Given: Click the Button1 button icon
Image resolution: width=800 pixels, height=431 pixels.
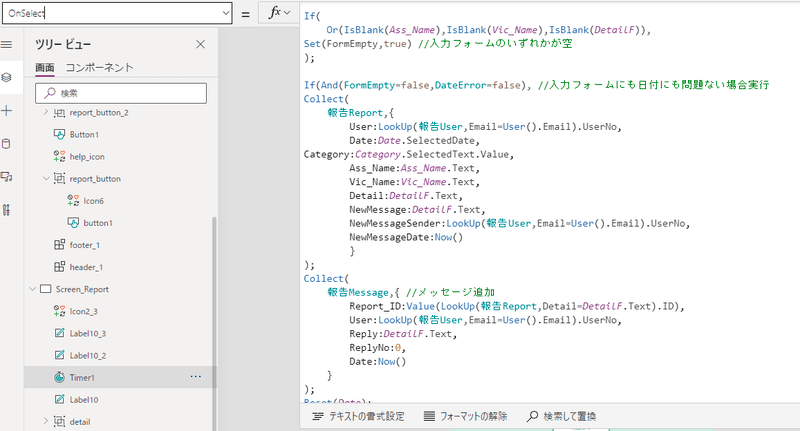Looking at the screenshot, I should tap(59, 134).
